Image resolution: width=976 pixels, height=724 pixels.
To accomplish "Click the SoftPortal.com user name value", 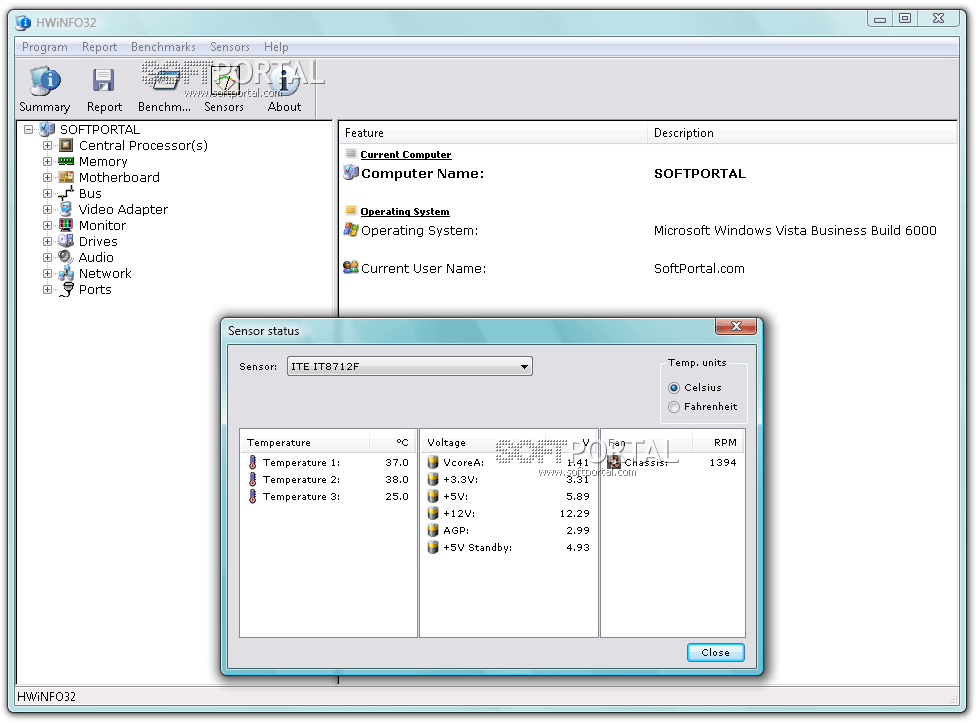I will pos(699,268).
